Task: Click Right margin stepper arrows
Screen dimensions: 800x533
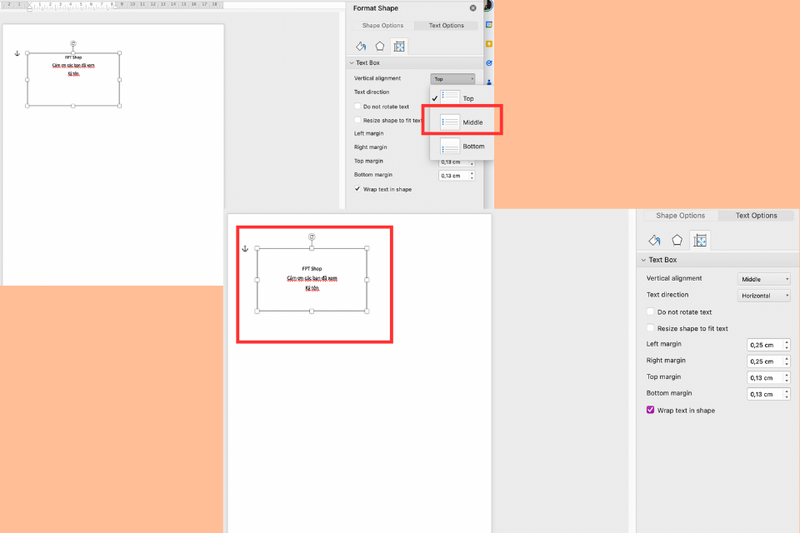Action: 787,361
